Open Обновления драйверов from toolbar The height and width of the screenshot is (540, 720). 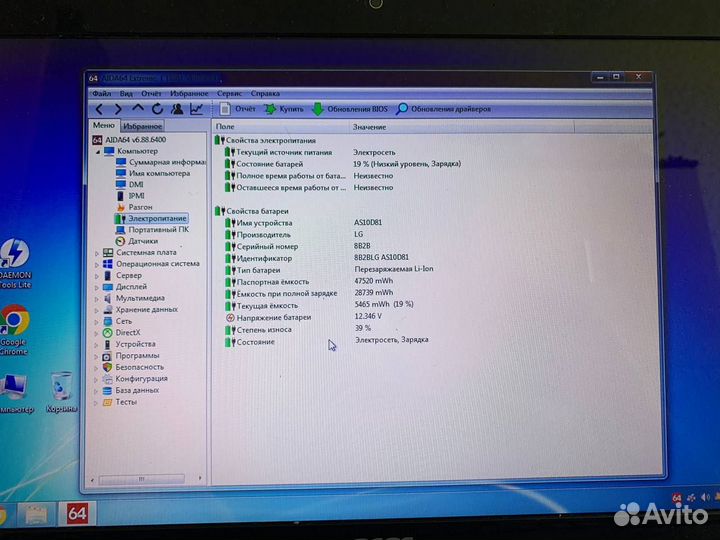coord(444,109)
